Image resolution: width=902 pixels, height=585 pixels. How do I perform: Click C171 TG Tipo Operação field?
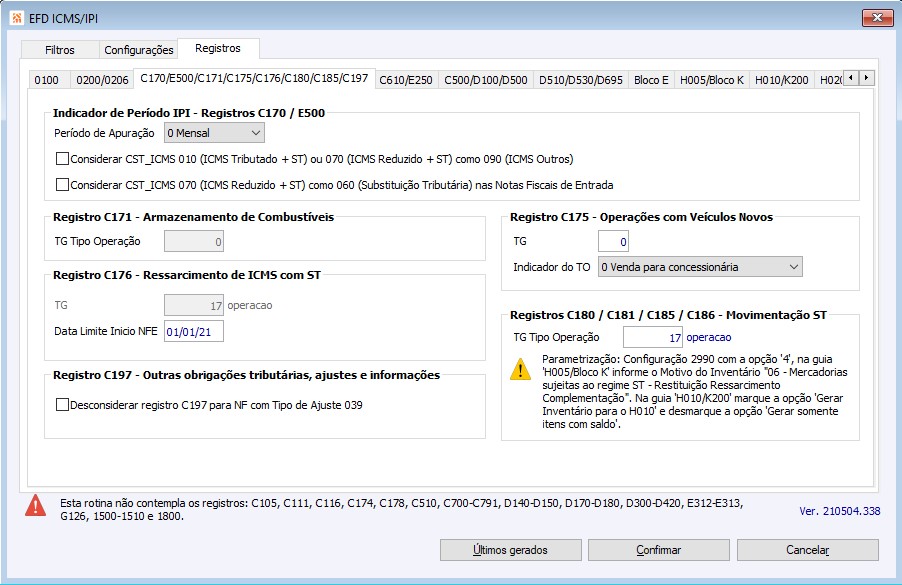[x=194, y=242]
